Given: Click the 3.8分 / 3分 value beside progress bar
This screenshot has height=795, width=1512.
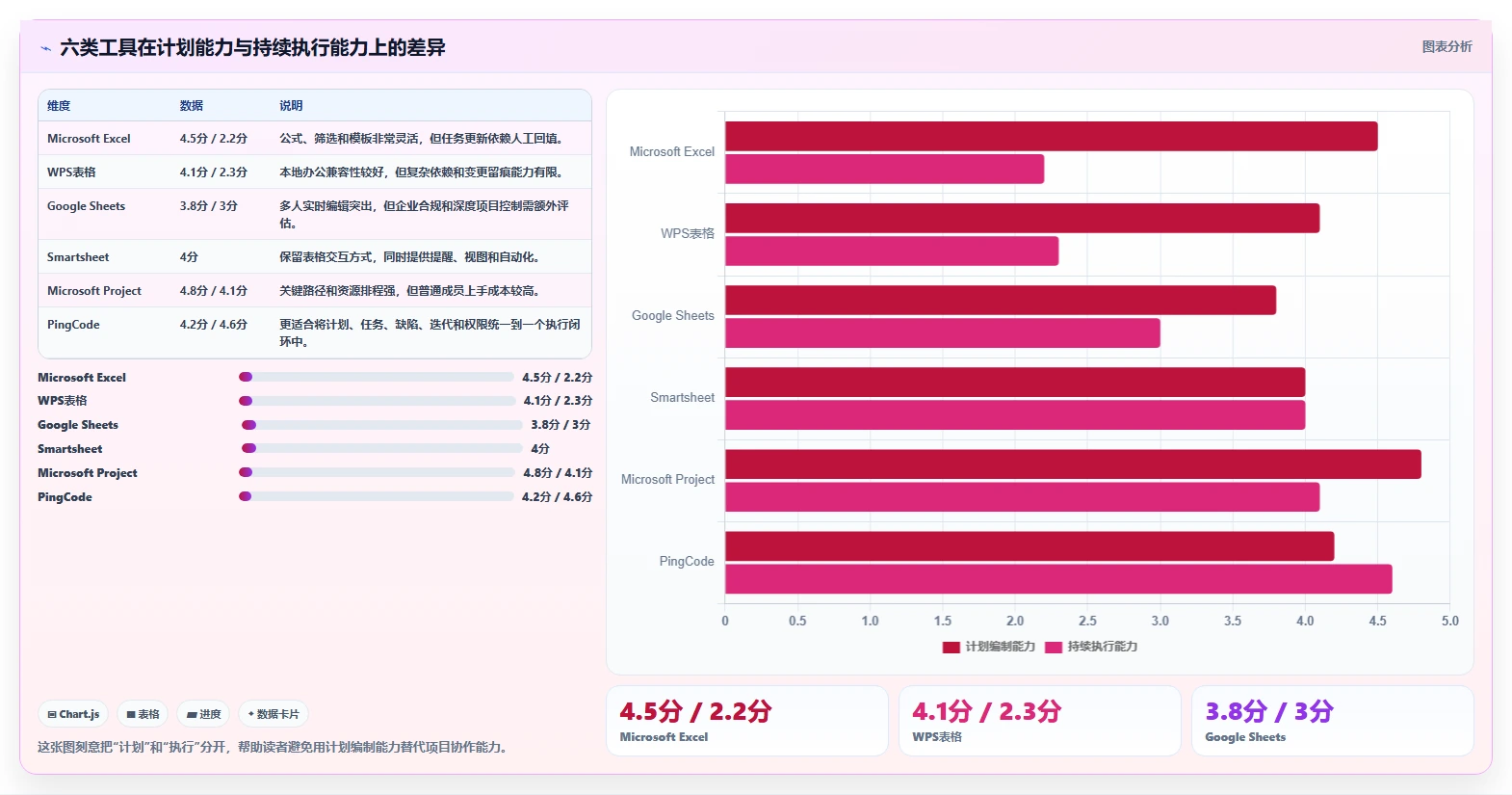Looking at the screenshot, I should pos(560,425).
